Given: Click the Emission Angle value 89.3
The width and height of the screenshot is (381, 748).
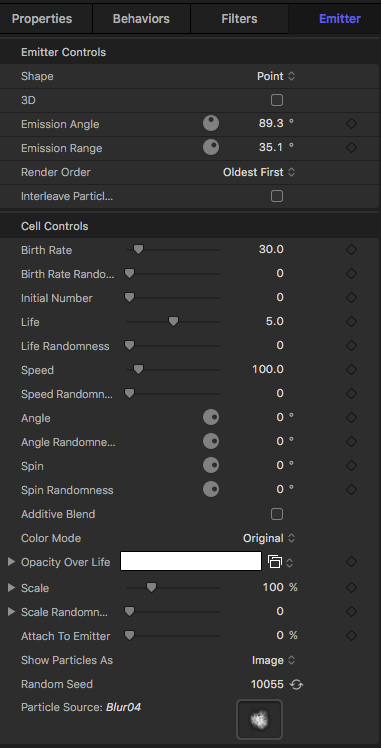Looking at the screenshot, I should [x=271, y=124].
